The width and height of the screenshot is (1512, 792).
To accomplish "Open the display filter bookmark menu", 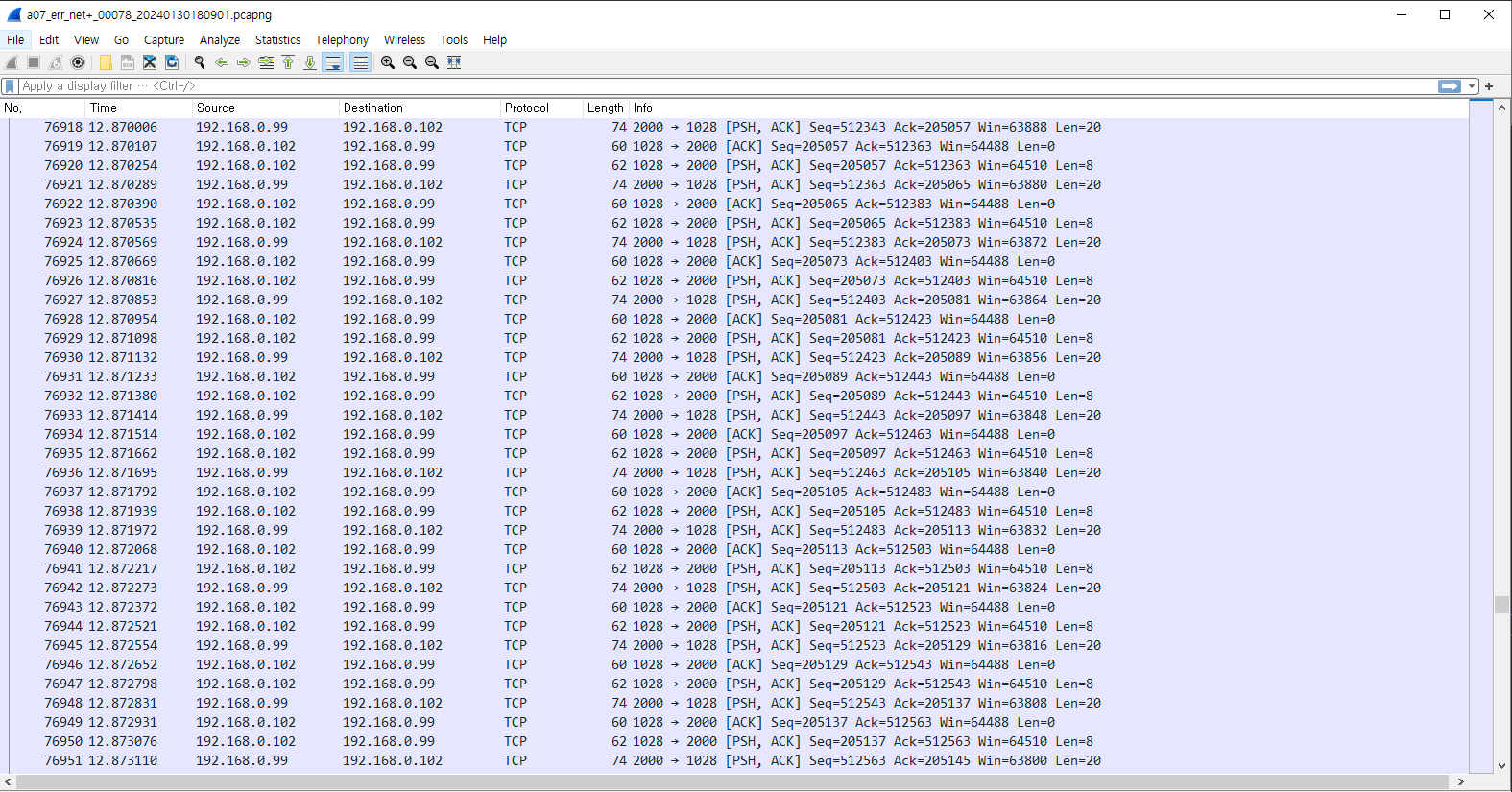I will (10, 86).
